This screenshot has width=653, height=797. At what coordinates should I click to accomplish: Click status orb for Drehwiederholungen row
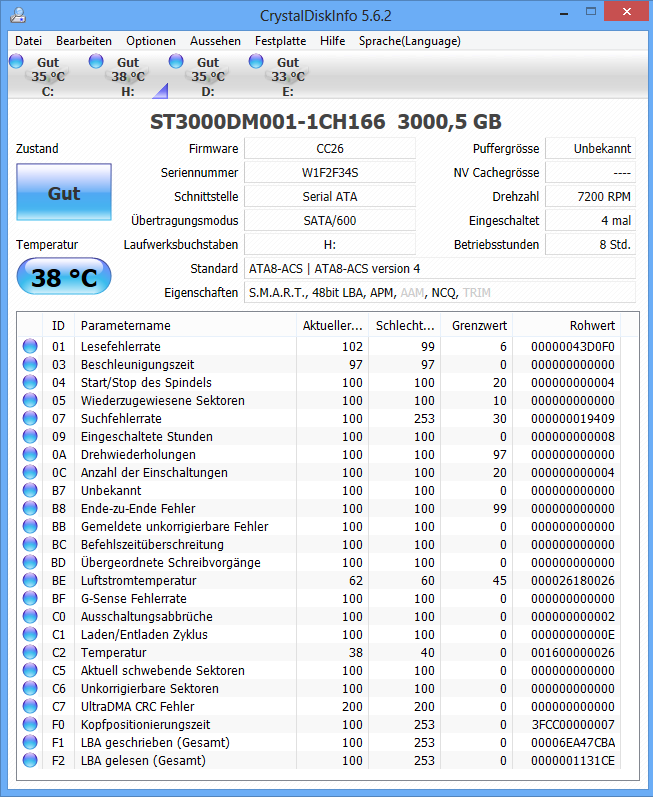pos(30,454)
